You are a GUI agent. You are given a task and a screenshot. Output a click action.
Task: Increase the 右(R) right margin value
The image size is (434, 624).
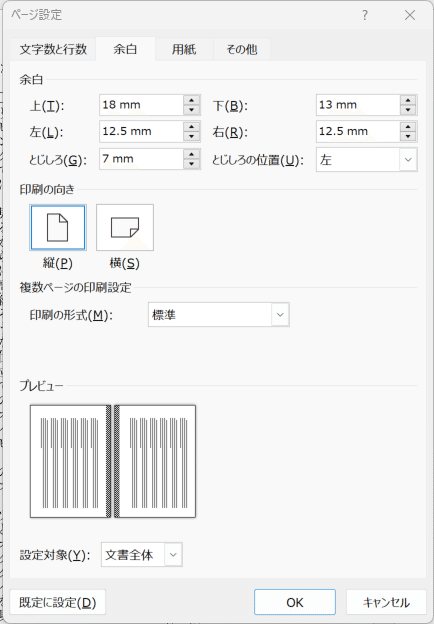pos(408,127)
